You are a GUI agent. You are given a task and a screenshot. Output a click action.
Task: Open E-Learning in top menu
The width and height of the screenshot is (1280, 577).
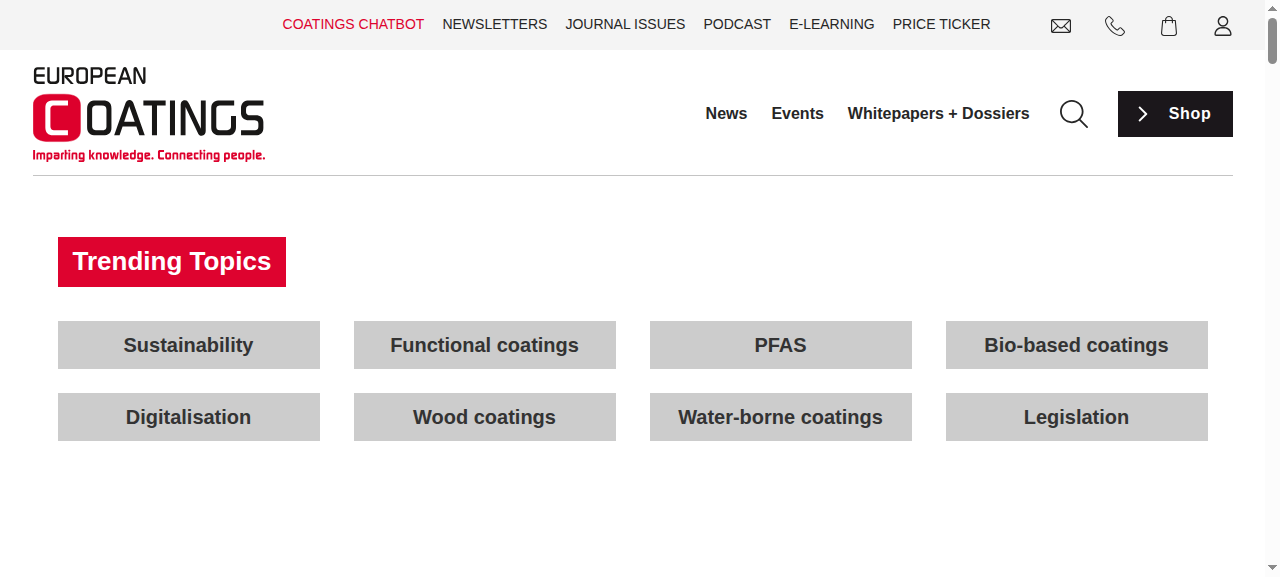[x=832, y=24]
